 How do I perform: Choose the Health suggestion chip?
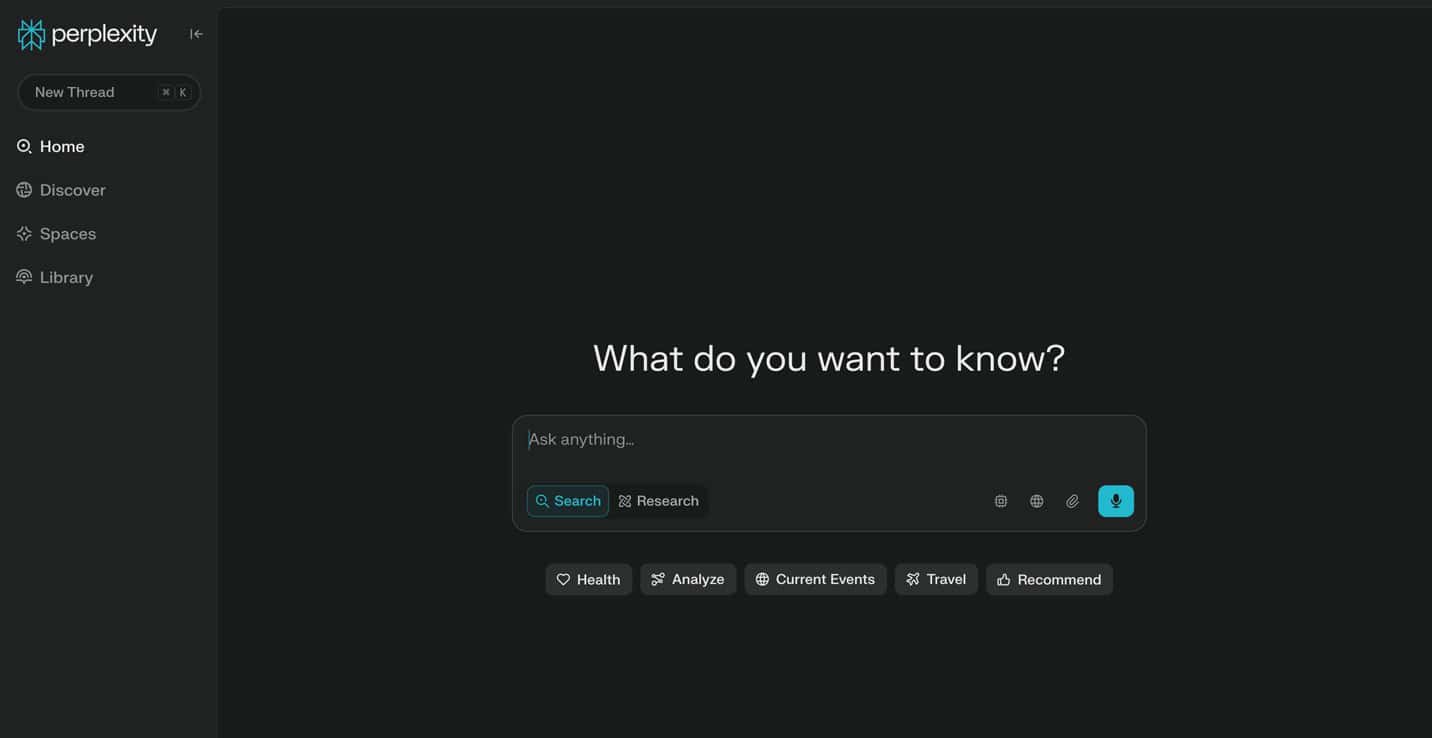tap(589, 579)
